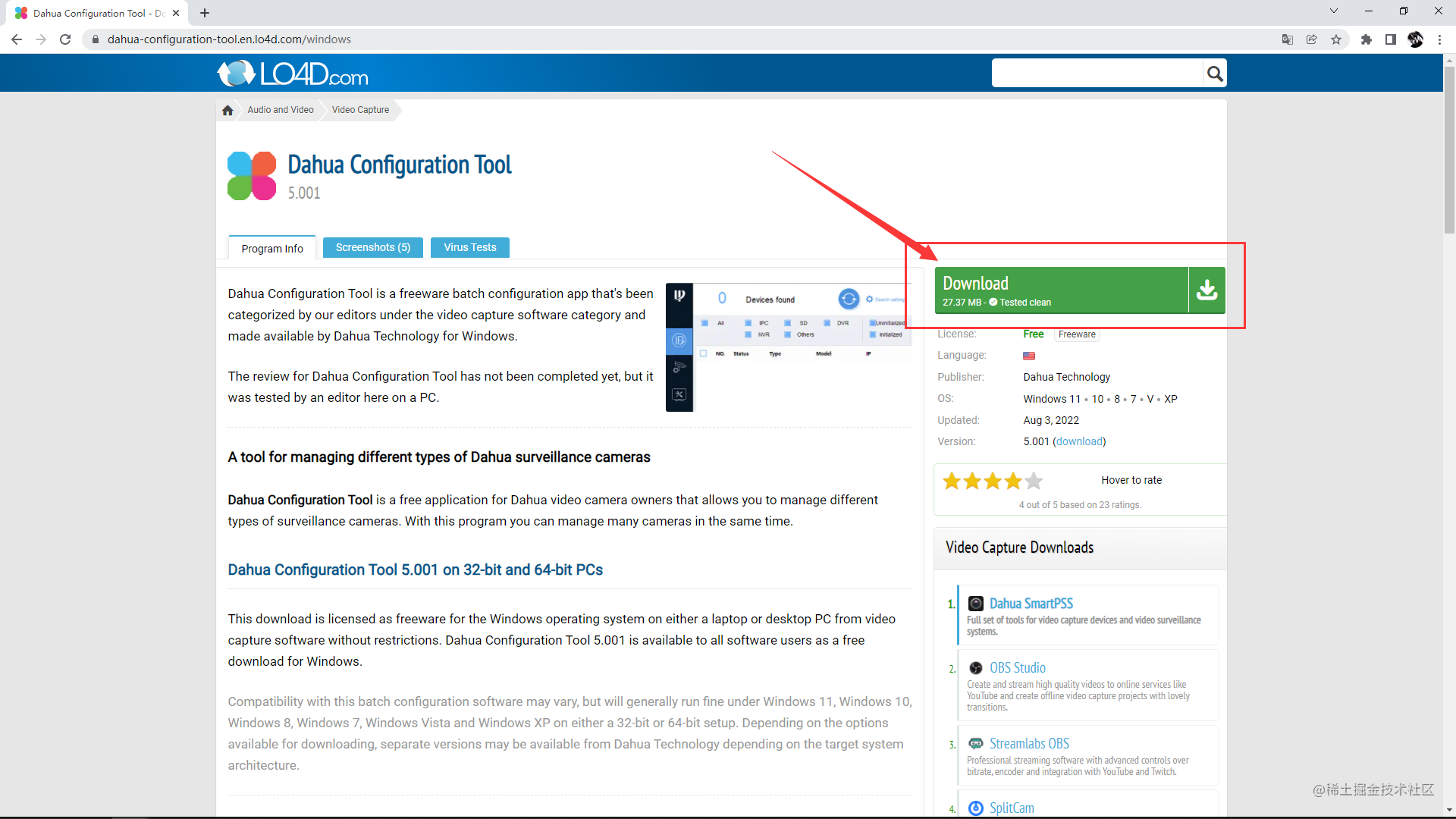Switch to the Program Info tab
This screenshot has height=819, width=1456.
point(272,249)
